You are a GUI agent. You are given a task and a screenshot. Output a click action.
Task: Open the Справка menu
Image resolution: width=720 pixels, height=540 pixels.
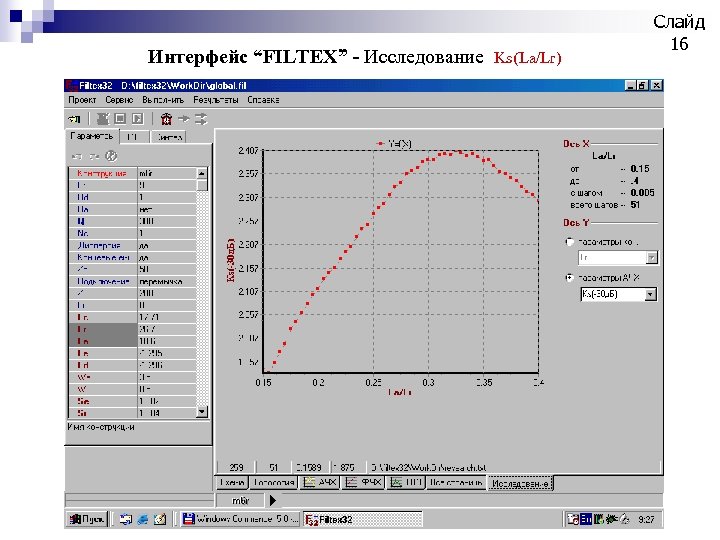pyautogui.click(x=263, y=100)
